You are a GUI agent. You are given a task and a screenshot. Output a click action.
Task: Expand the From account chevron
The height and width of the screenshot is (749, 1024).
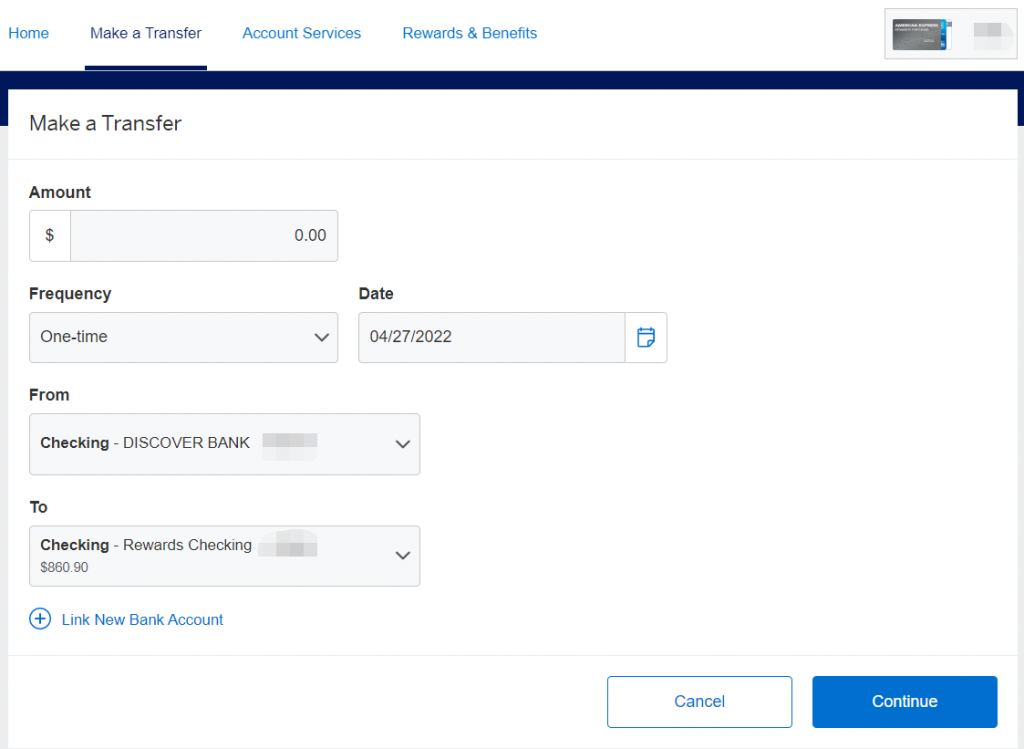pyautogui.click(x=403, y=444)
